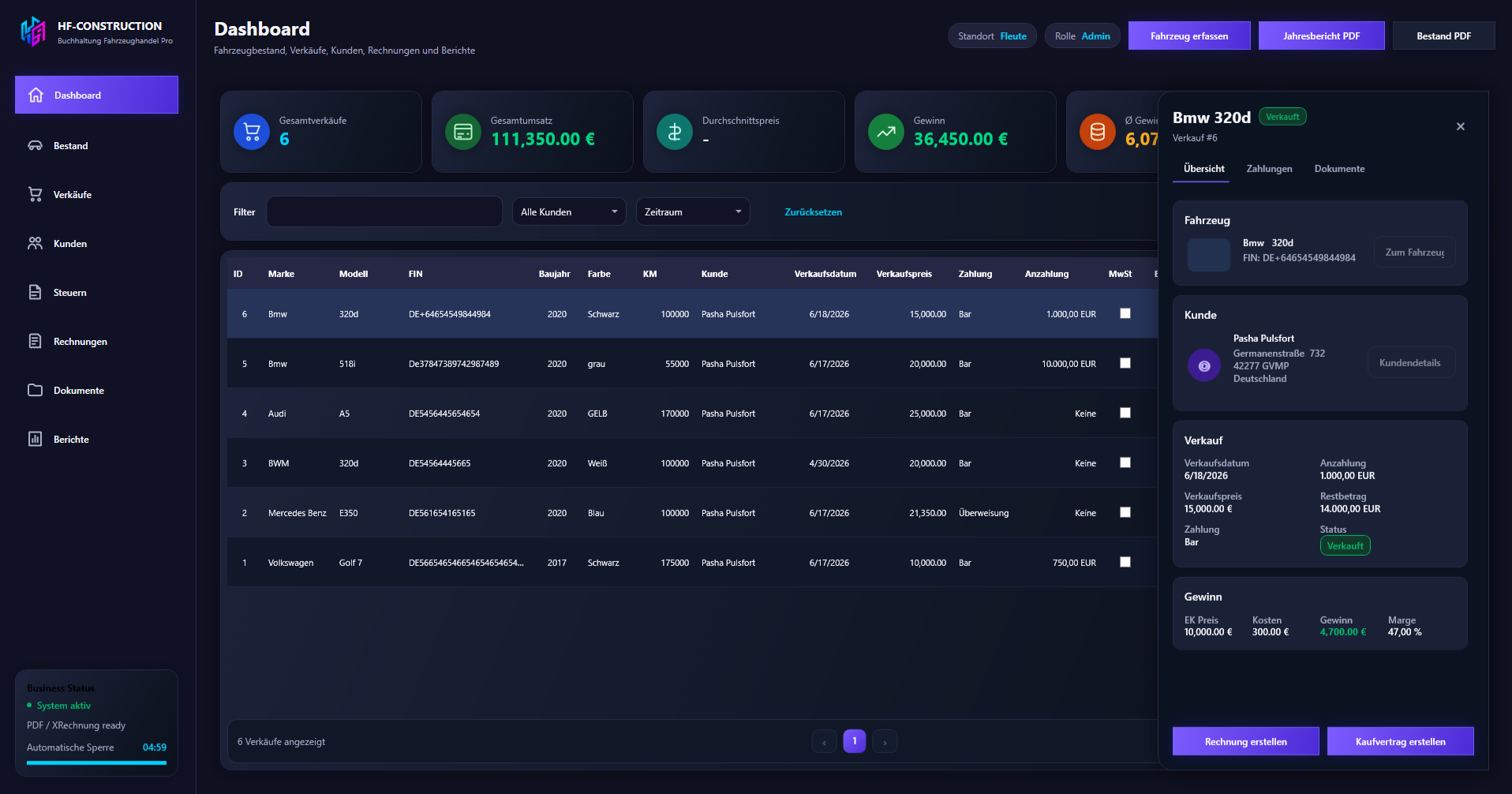Click the Durchschnittspreis currency icon
The width and height of the screenshot is (1512, 794).
(675, 132)
